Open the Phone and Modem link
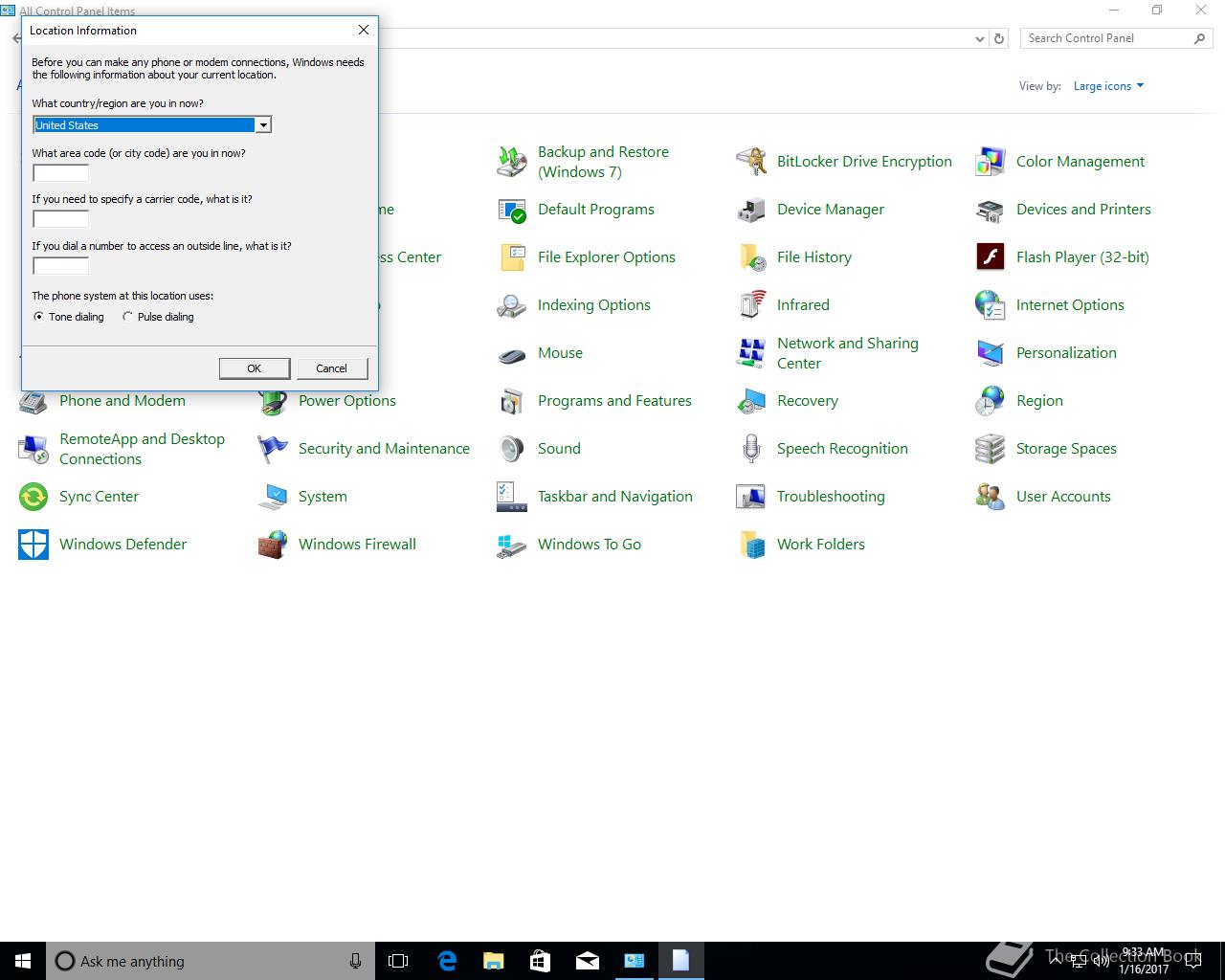 pos(122,401)
